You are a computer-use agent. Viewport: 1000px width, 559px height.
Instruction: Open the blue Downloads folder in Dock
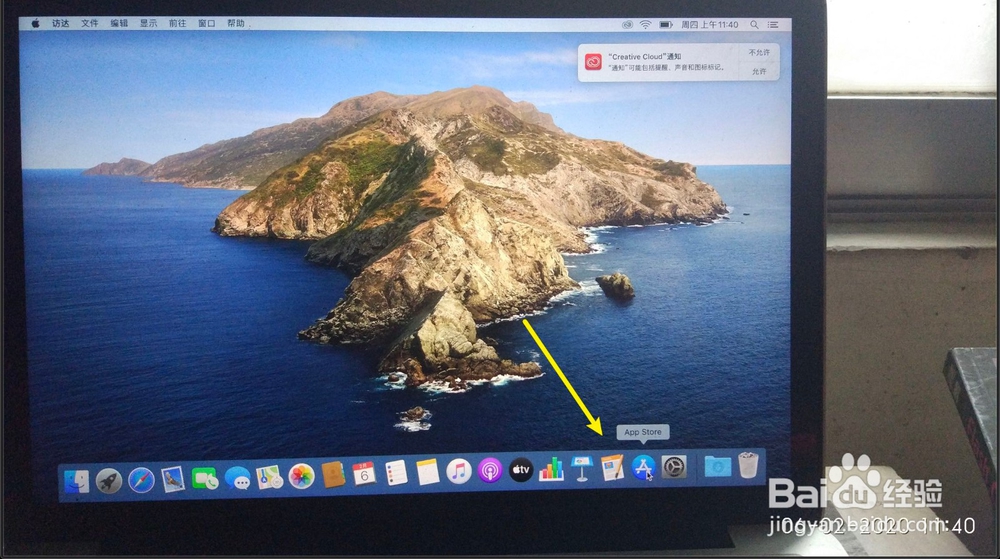pos(717,466)
